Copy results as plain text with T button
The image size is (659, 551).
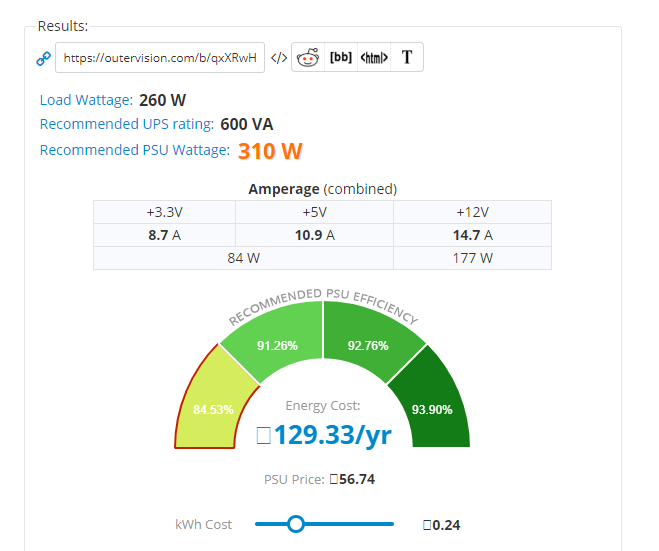coord(407,57)
